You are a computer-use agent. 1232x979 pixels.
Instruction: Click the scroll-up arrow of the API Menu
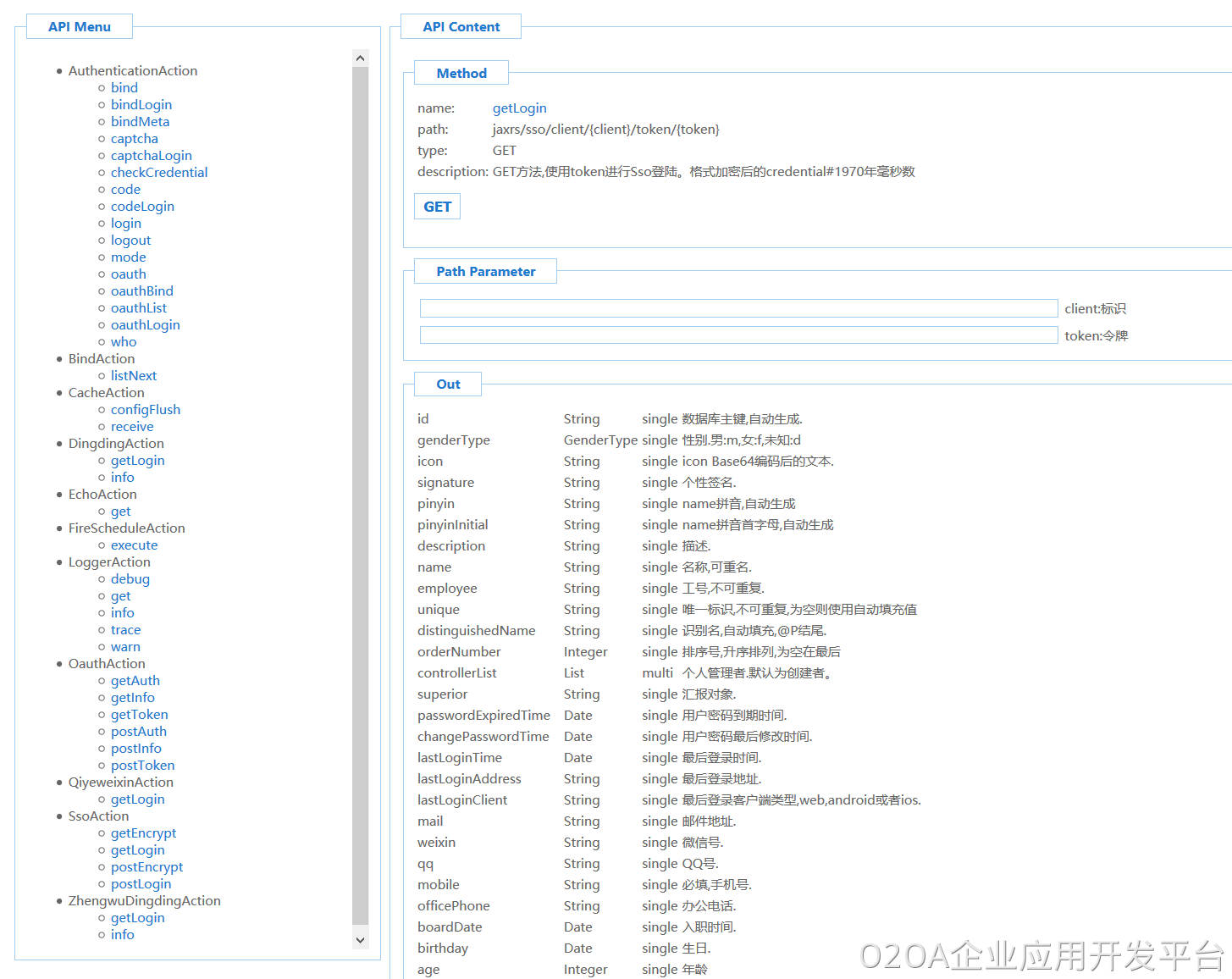click(360, 57)
